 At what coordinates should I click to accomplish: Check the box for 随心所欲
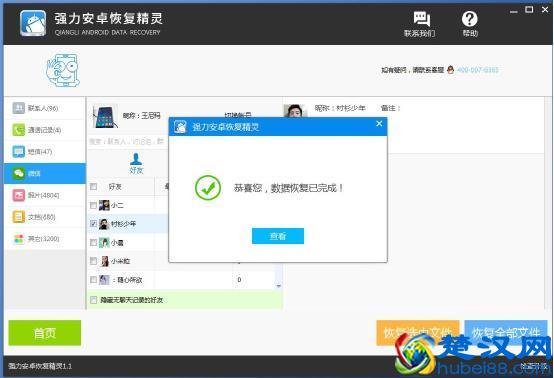(93, 280)
